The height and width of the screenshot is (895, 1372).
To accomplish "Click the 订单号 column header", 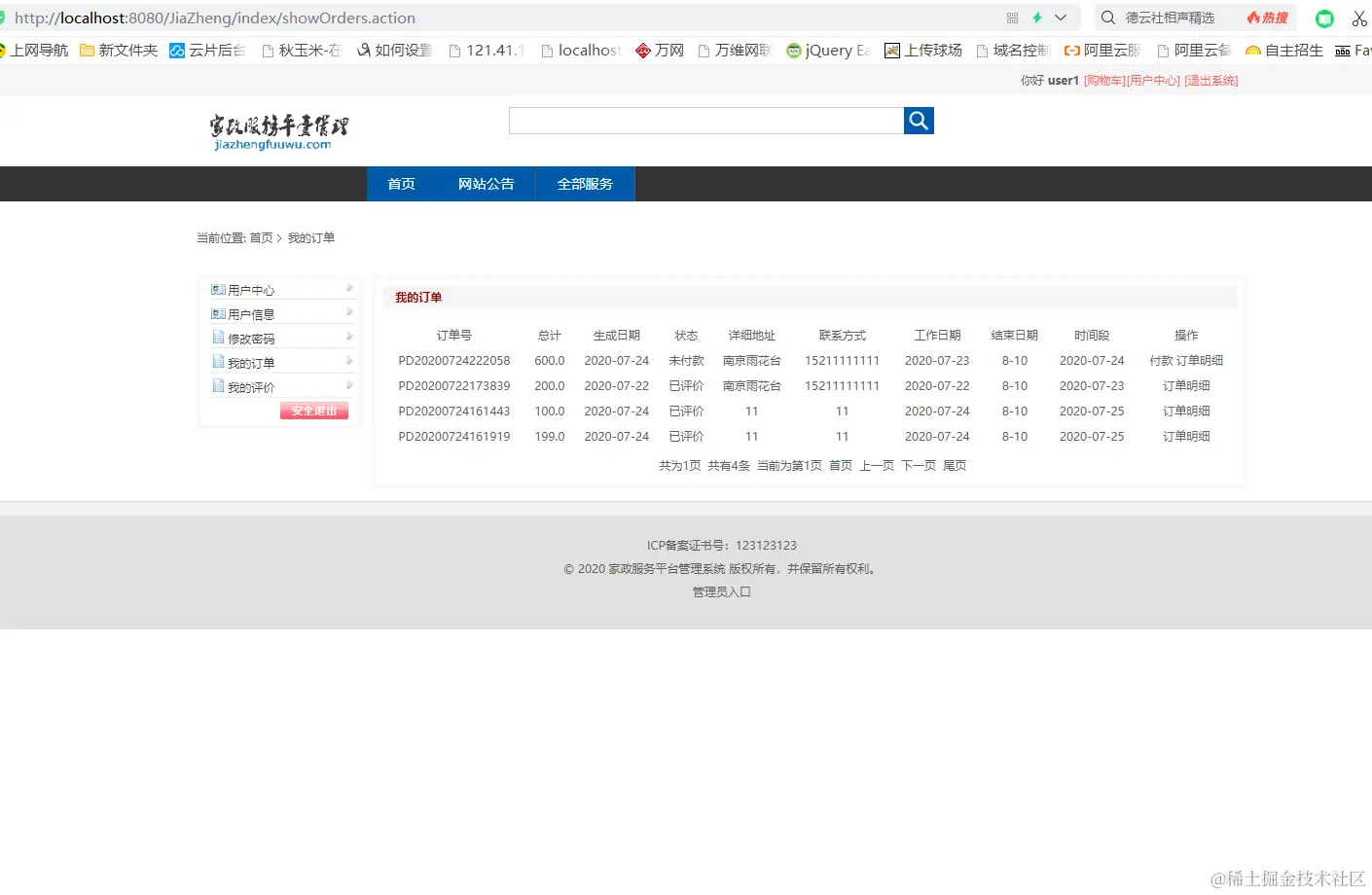I will coord(454,336).
